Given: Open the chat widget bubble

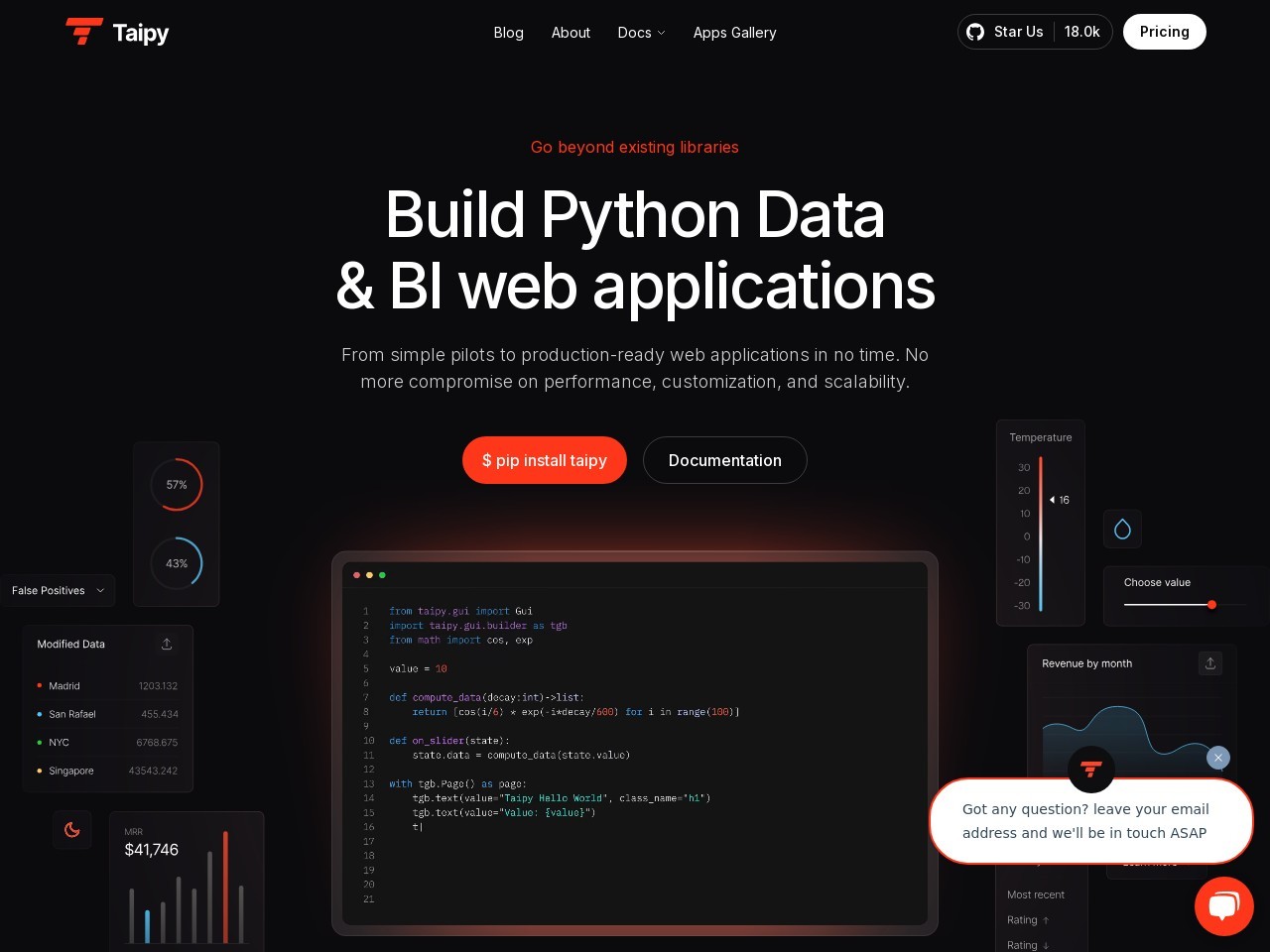Looking at the screenshot, I should tap(1224, 905).
